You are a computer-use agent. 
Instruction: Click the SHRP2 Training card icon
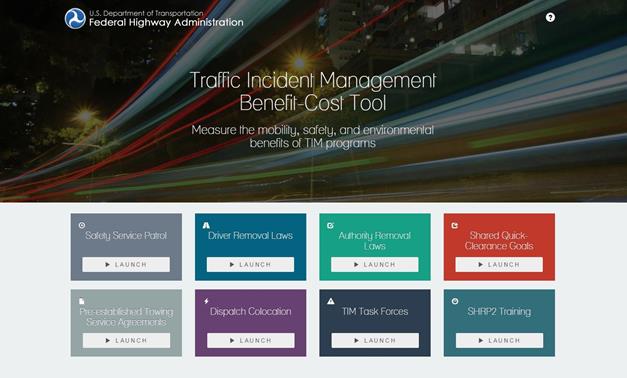tap(455, 301)
